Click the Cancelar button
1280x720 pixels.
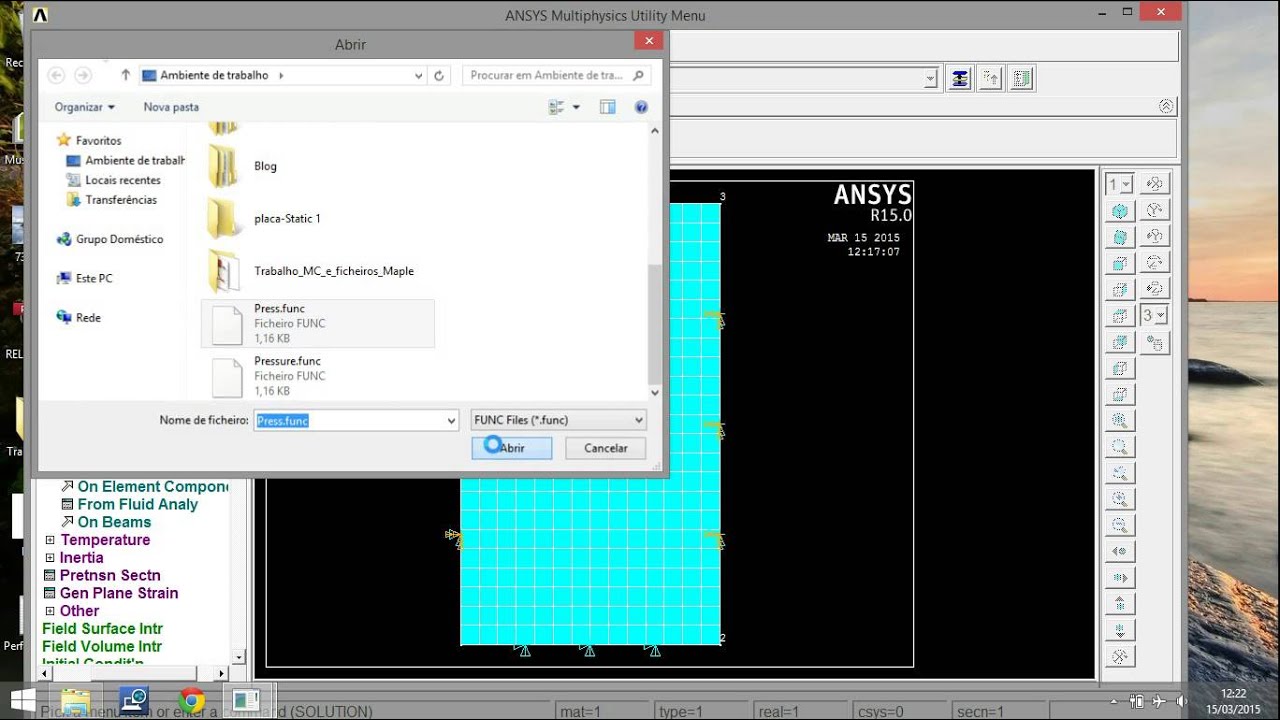(x=605, y=448)
